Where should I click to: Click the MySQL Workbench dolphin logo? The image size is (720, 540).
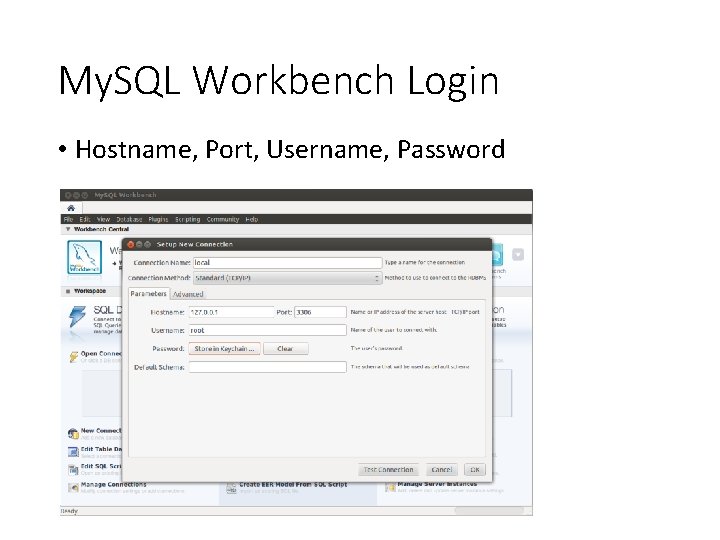84,257
